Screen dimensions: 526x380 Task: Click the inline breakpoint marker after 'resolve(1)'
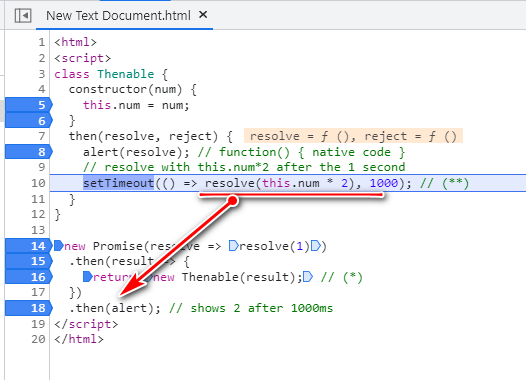pos(315,246)
